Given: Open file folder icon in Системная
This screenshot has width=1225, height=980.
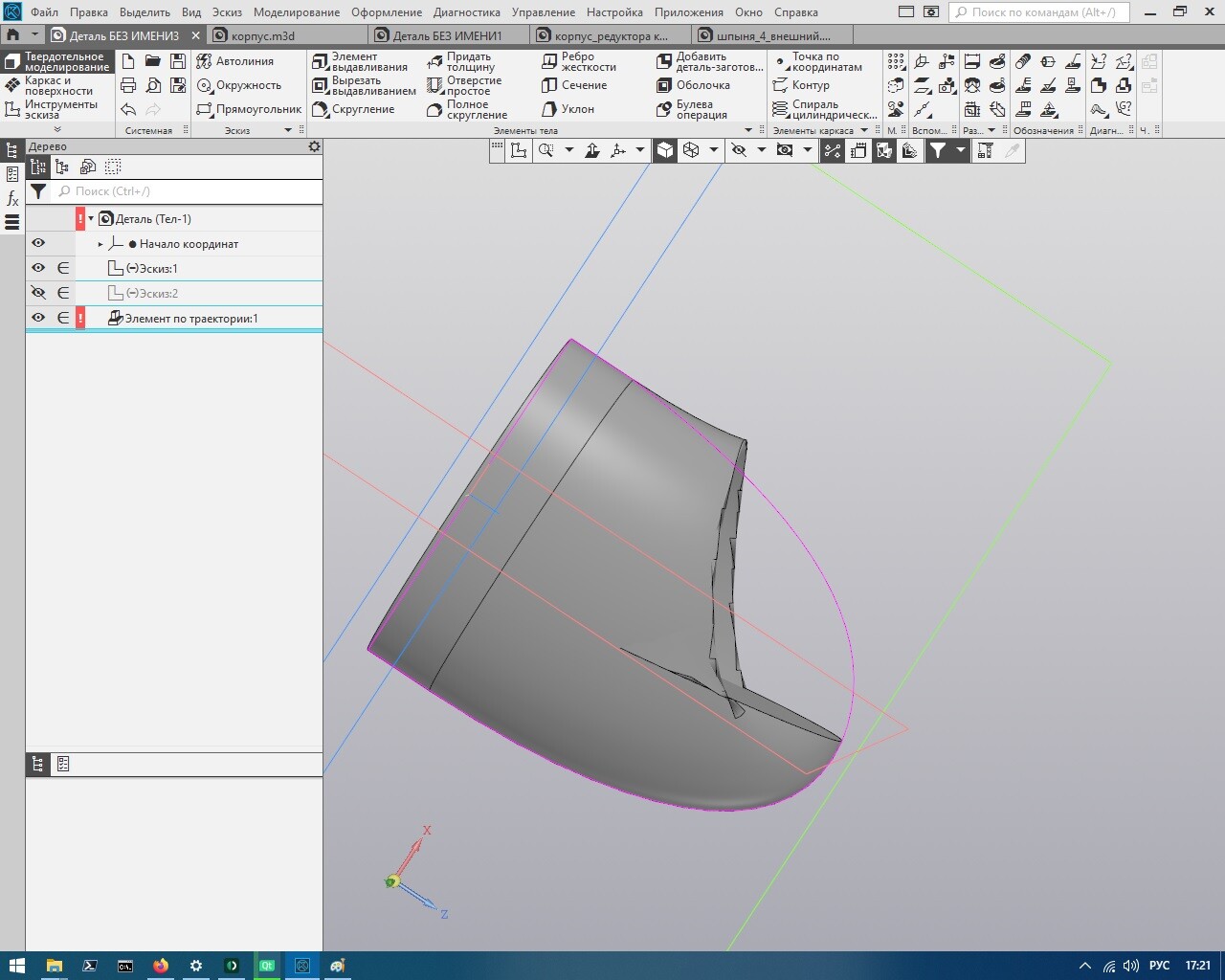Looking at the screenshot, I should pos(153,61).
